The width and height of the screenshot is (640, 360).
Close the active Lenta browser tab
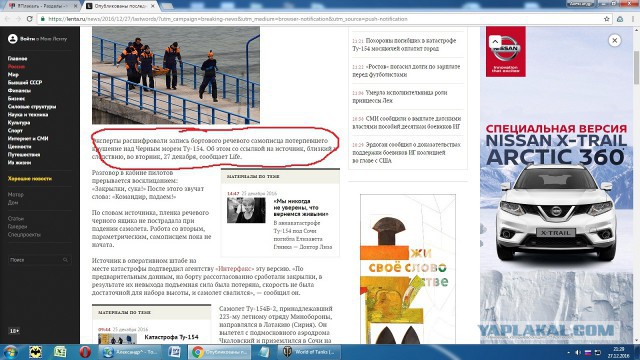[153, 6]
